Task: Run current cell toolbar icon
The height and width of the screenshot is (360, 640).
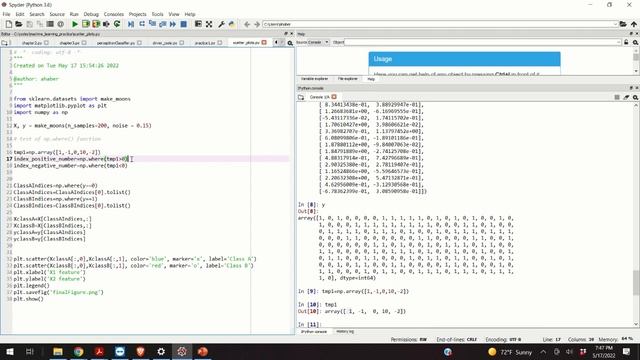Action: pyautogui.click(x=85, y=24)
